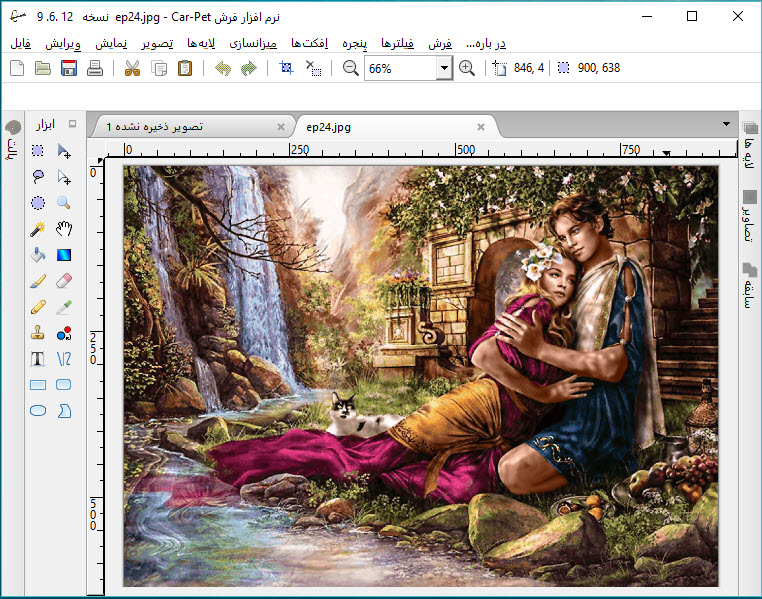
Task: Create a new image with the blank page icon
Action: [x=17, y=68]
